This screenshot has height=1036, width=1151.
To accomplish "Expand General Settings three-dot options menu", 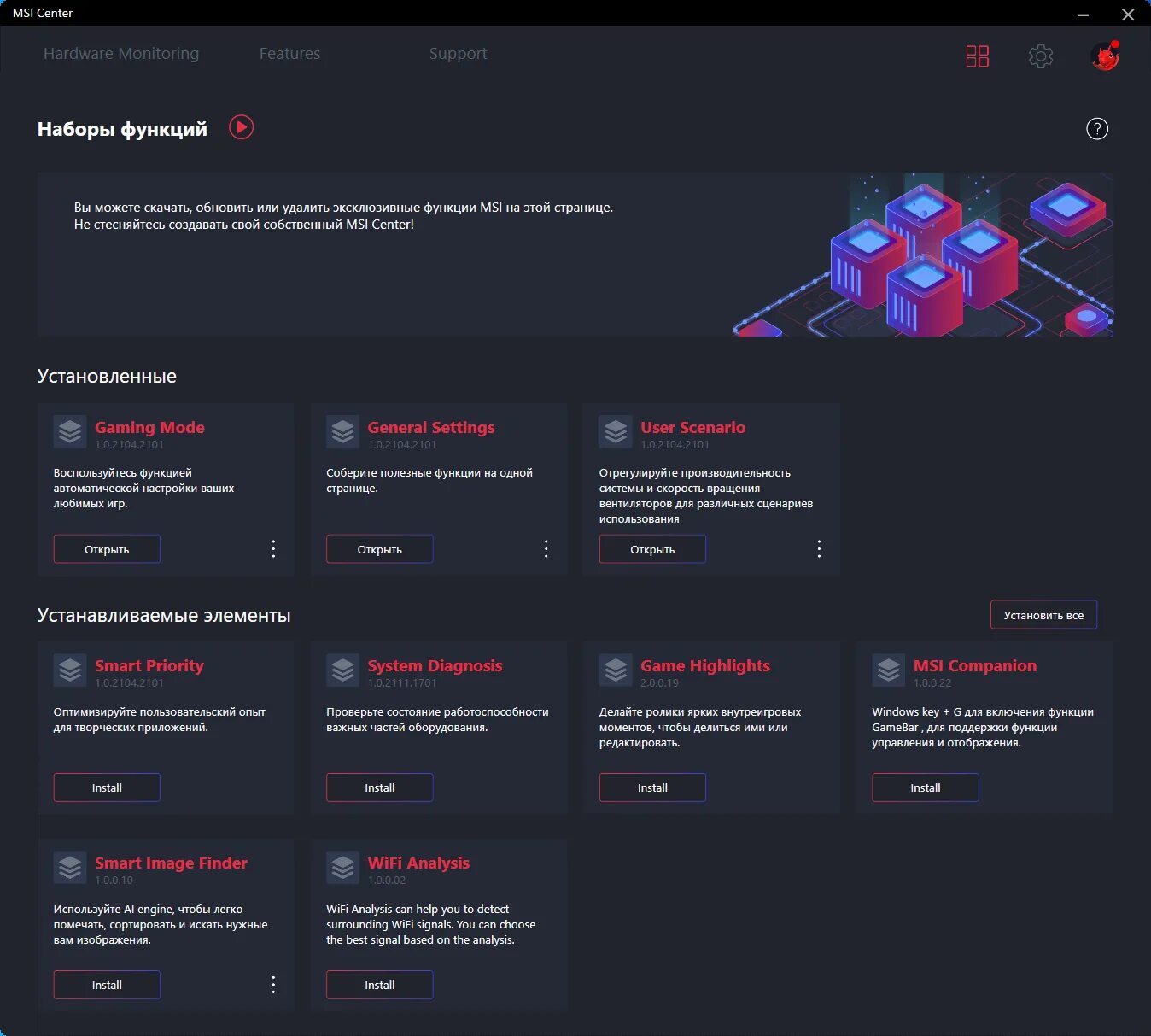I will click(546, 549).
